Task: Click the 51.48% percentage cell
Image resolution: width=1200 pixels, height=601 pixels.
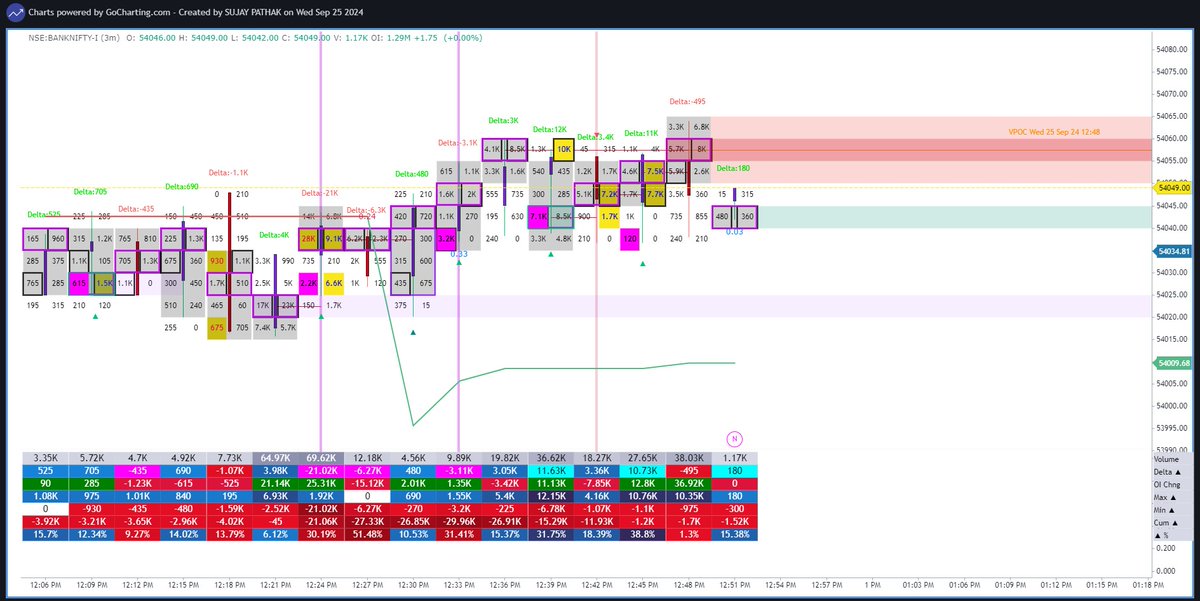Action: [365, 535]
